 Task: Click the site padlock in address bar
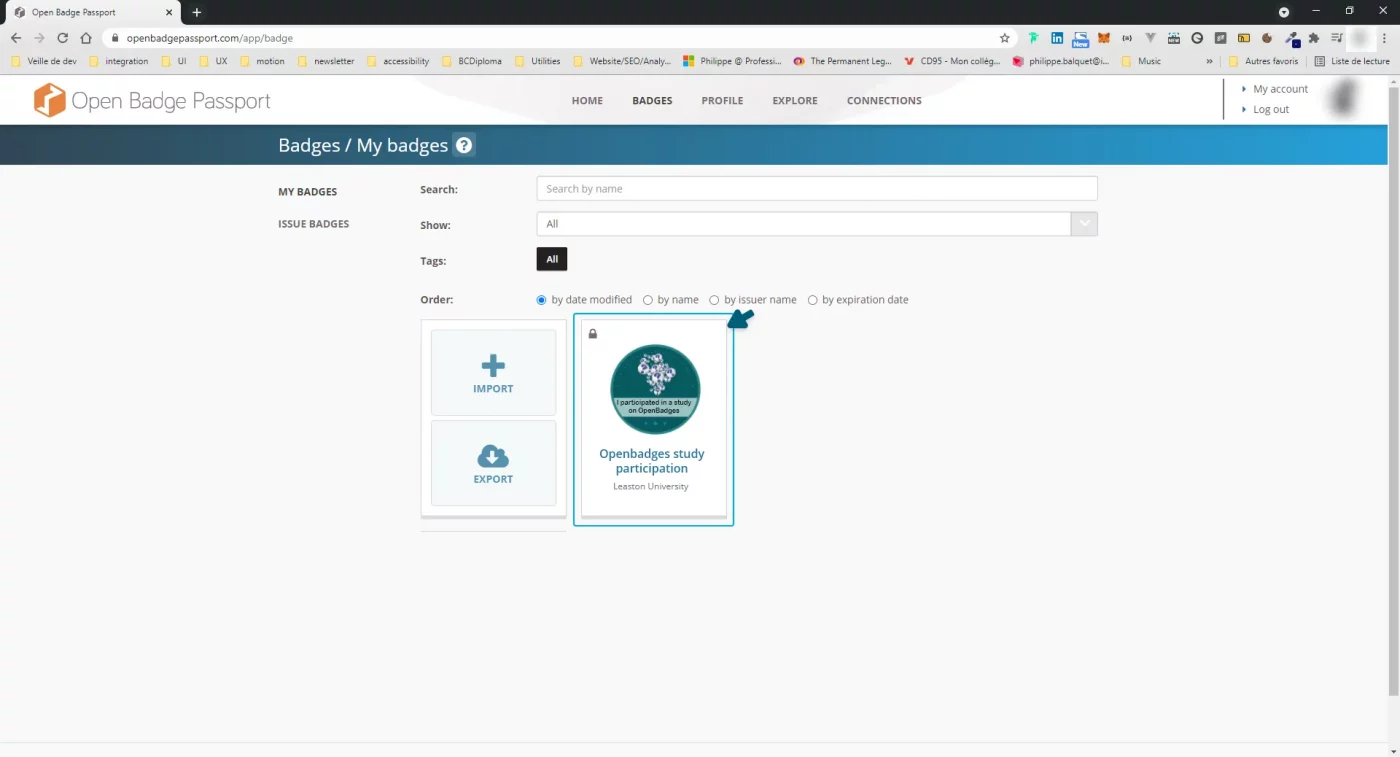pyautogui.click(x=115, y=38)
